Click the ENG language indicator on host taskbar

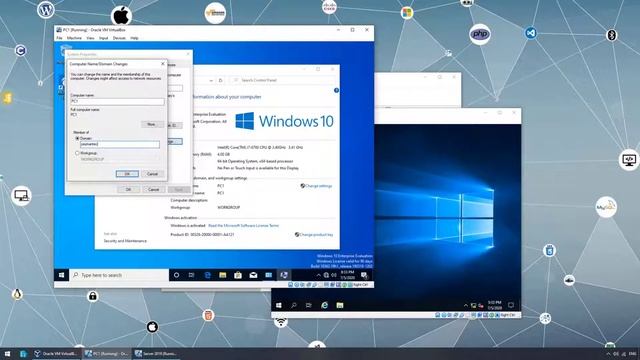633,354
